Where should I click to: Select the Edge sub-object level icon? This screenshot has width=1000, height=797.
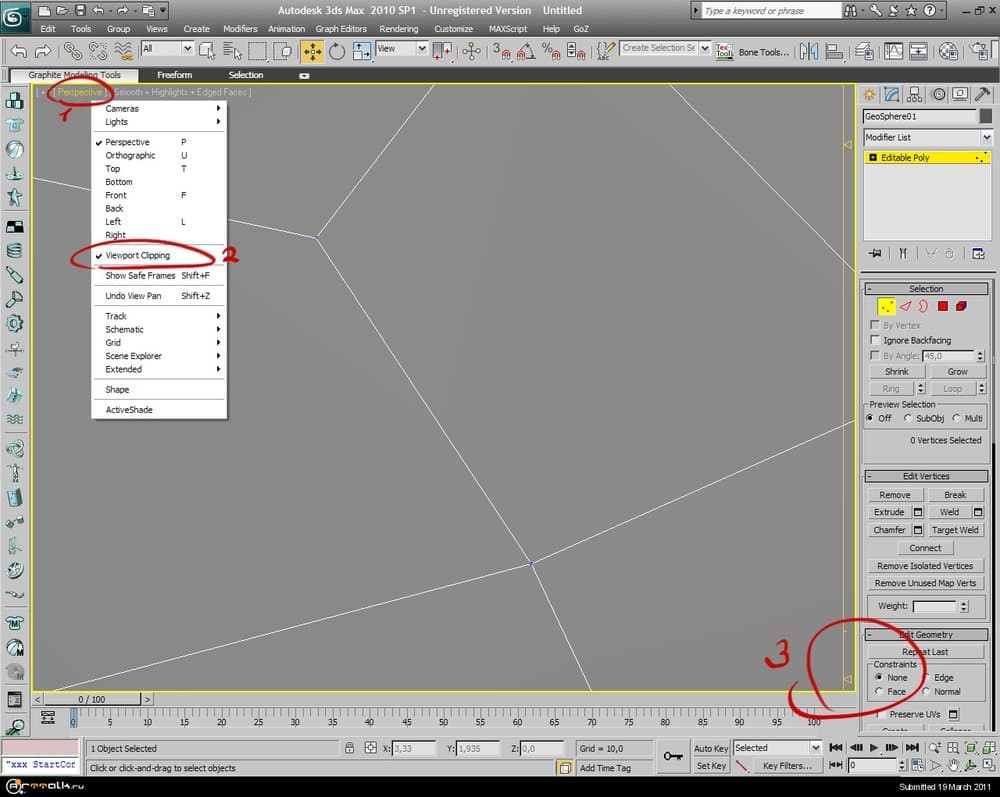[905, 306]
